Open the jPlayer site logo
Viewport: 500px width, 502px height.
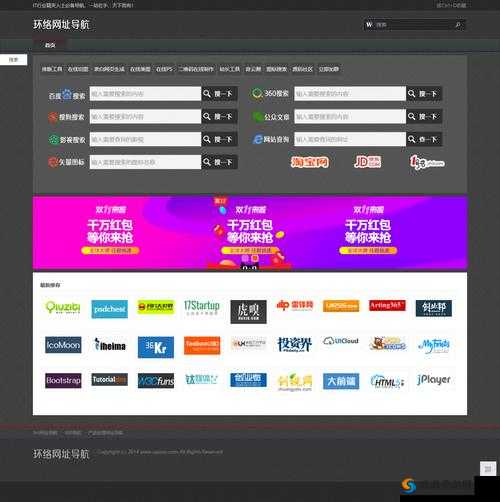(x=434, y=380)
